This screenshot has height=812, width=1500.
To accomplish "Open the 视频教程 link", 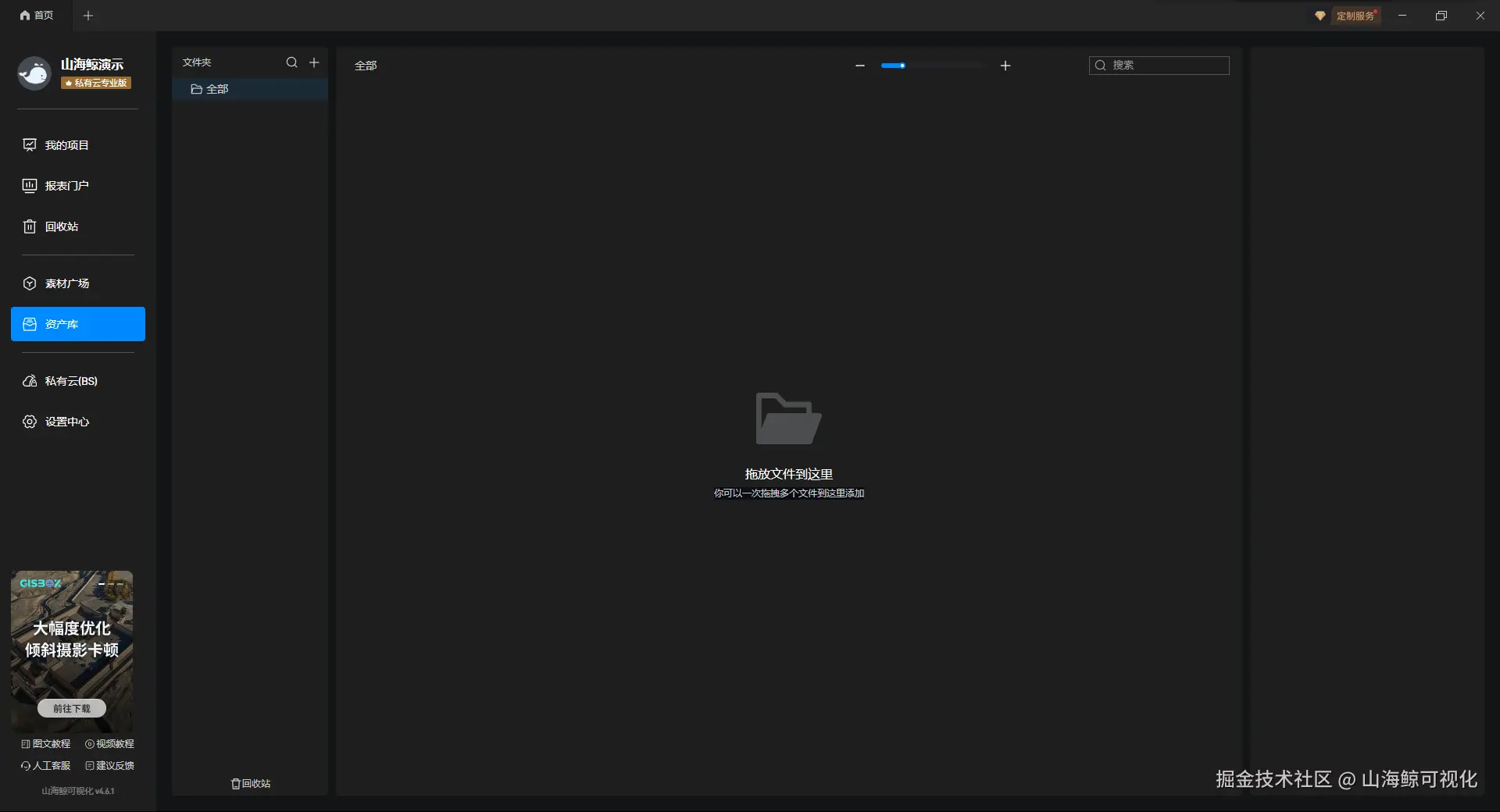I will pos(109,744).
